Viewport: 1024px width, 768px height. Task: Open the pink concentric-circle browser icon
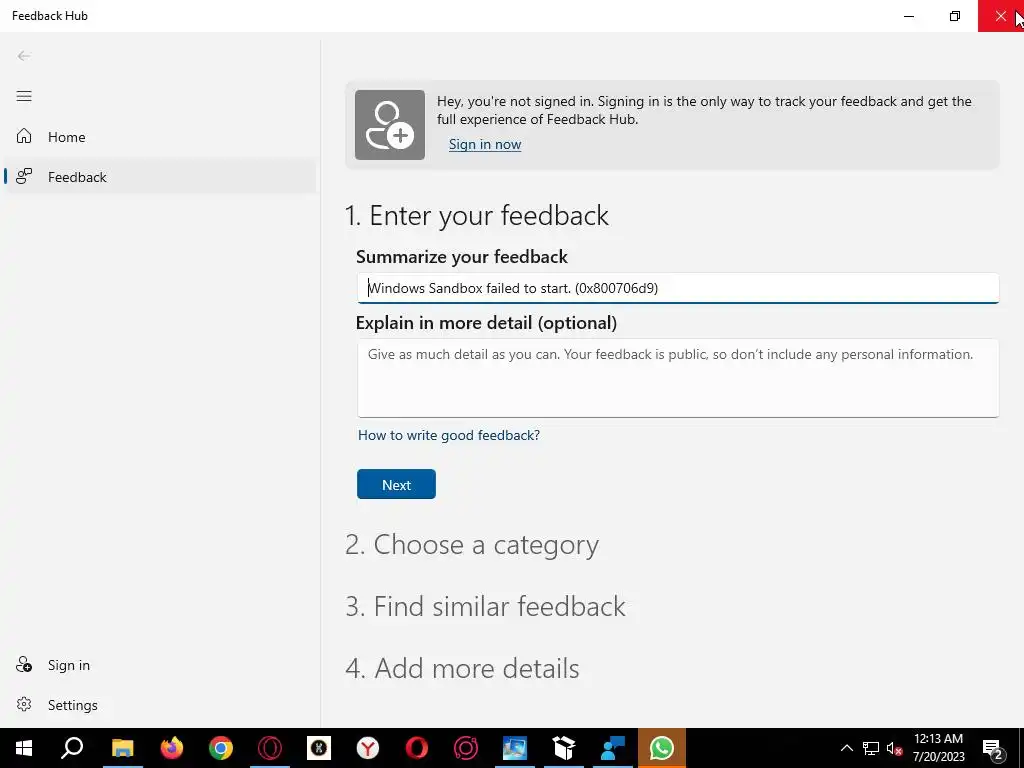466,748
